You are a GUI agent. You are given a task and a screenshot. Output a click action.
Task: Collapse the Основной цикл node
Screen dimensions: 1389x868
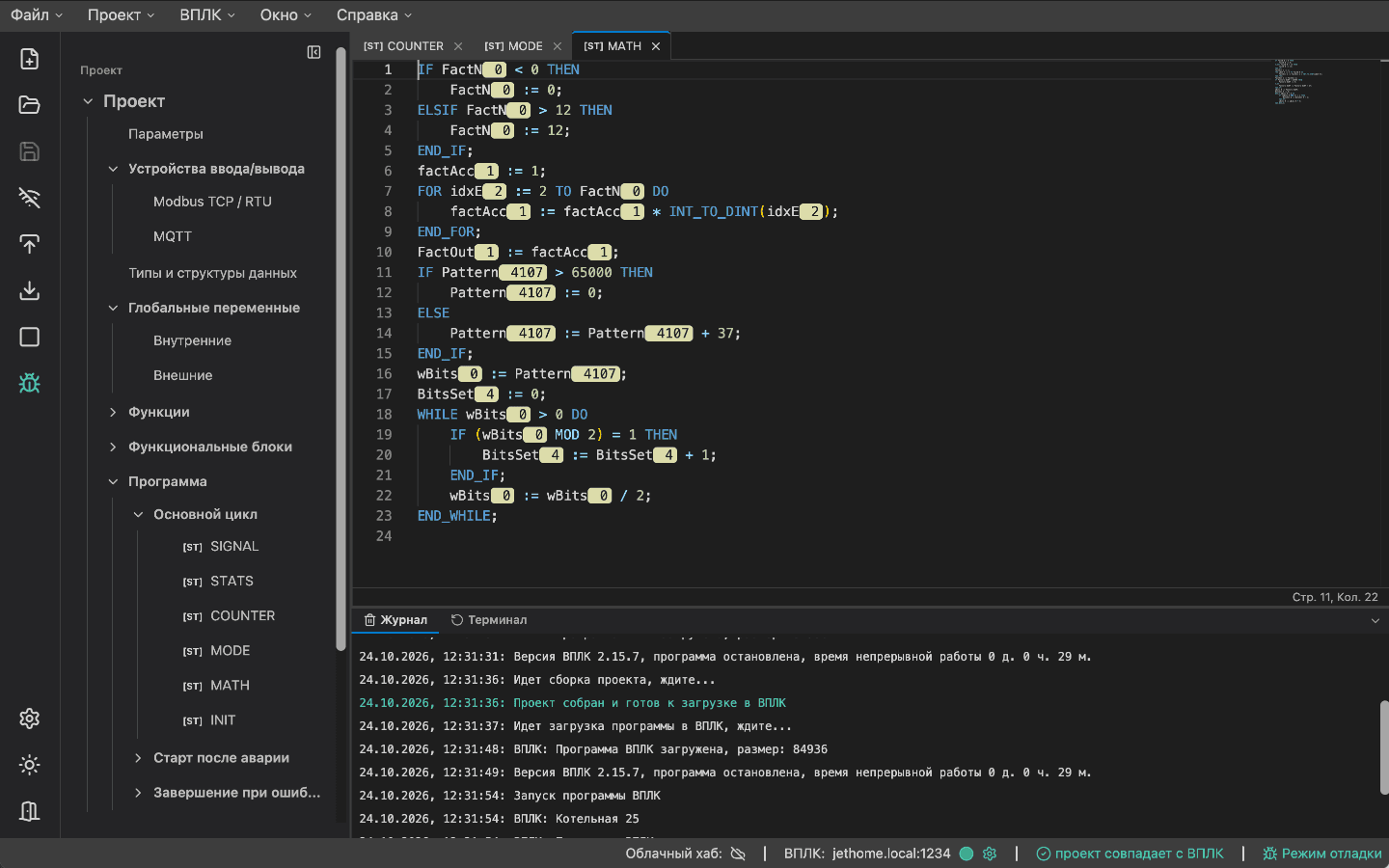click(x=138, y=514)
